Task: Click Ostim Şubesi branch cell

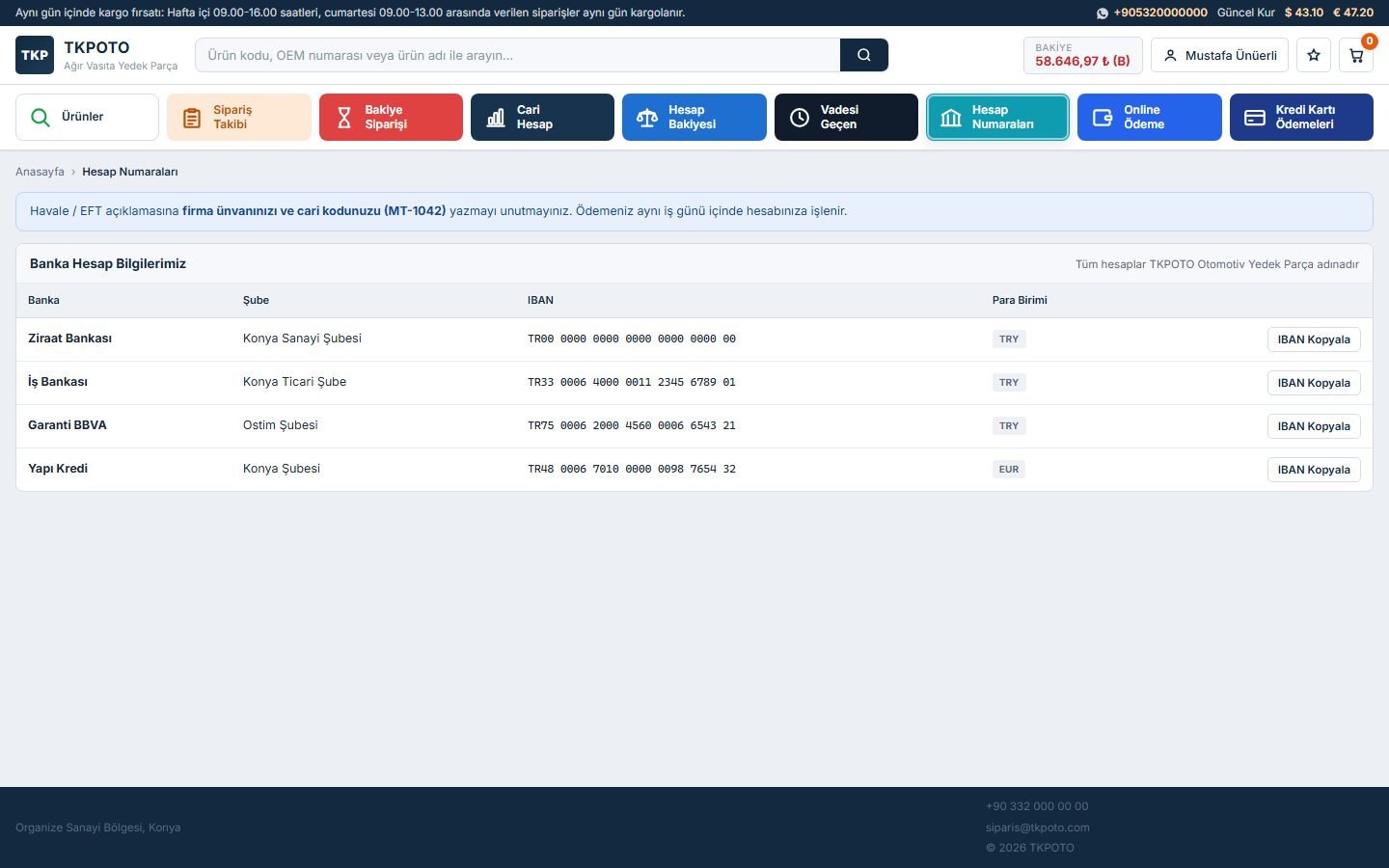Action: [280, 425]
